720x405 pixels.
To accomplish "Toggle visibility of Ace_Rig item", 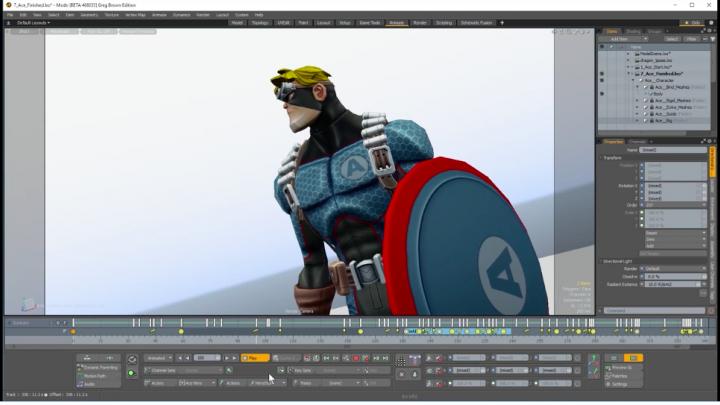I will coord(602,120).
